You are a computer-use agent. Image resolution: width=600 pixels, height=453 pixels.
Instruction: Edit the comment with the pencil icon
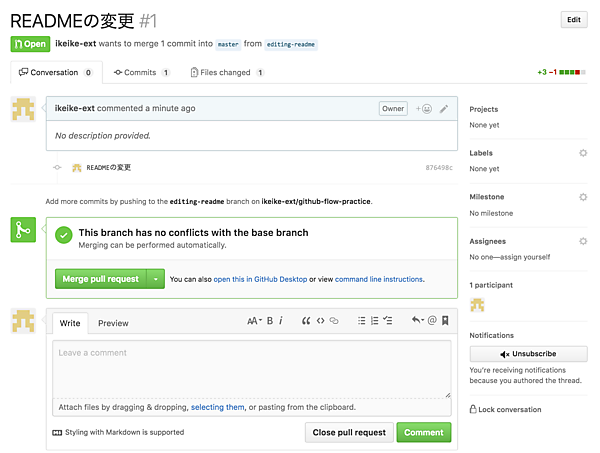pos(444,108)
